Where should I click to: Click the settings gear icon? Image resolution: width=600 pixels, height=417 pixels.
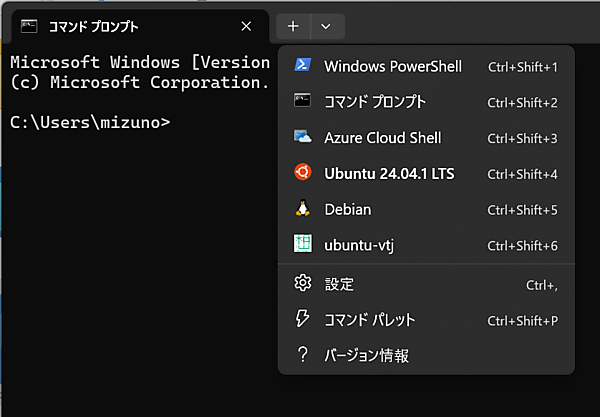click(x=302, y=284)
